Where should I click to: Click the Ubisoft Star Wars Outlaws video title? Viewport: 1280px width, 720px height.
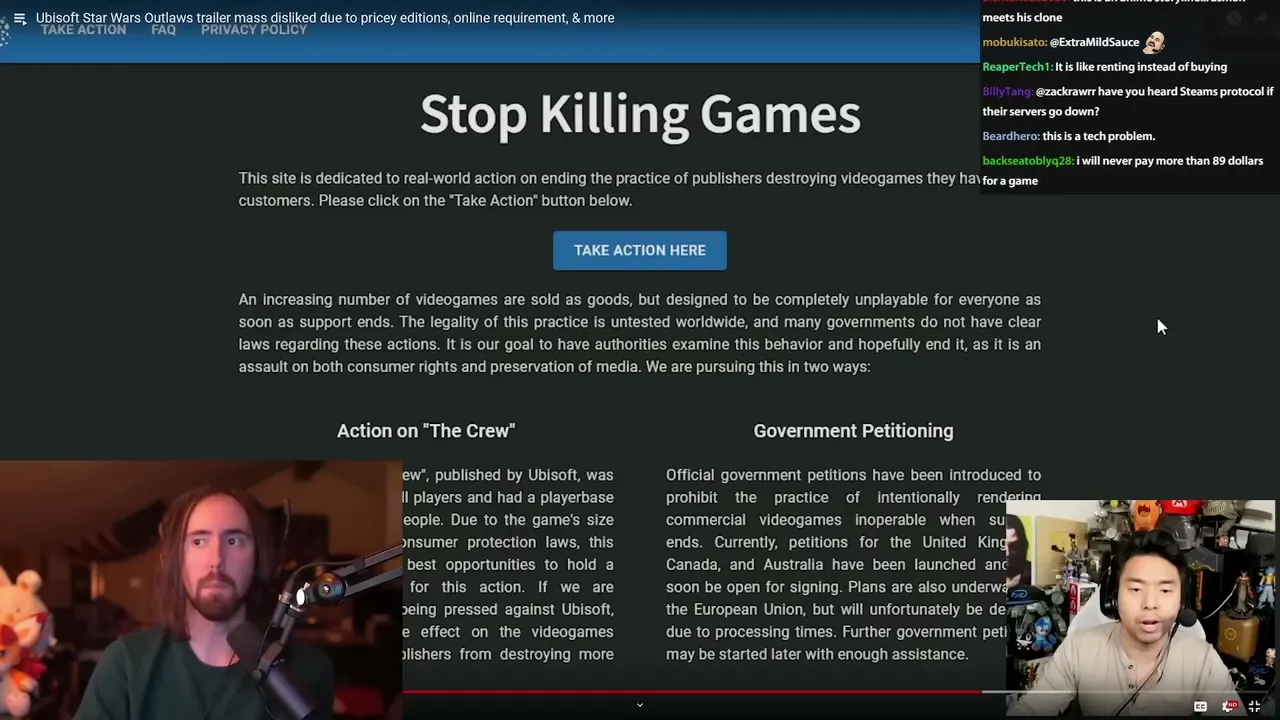coord(325,18)
